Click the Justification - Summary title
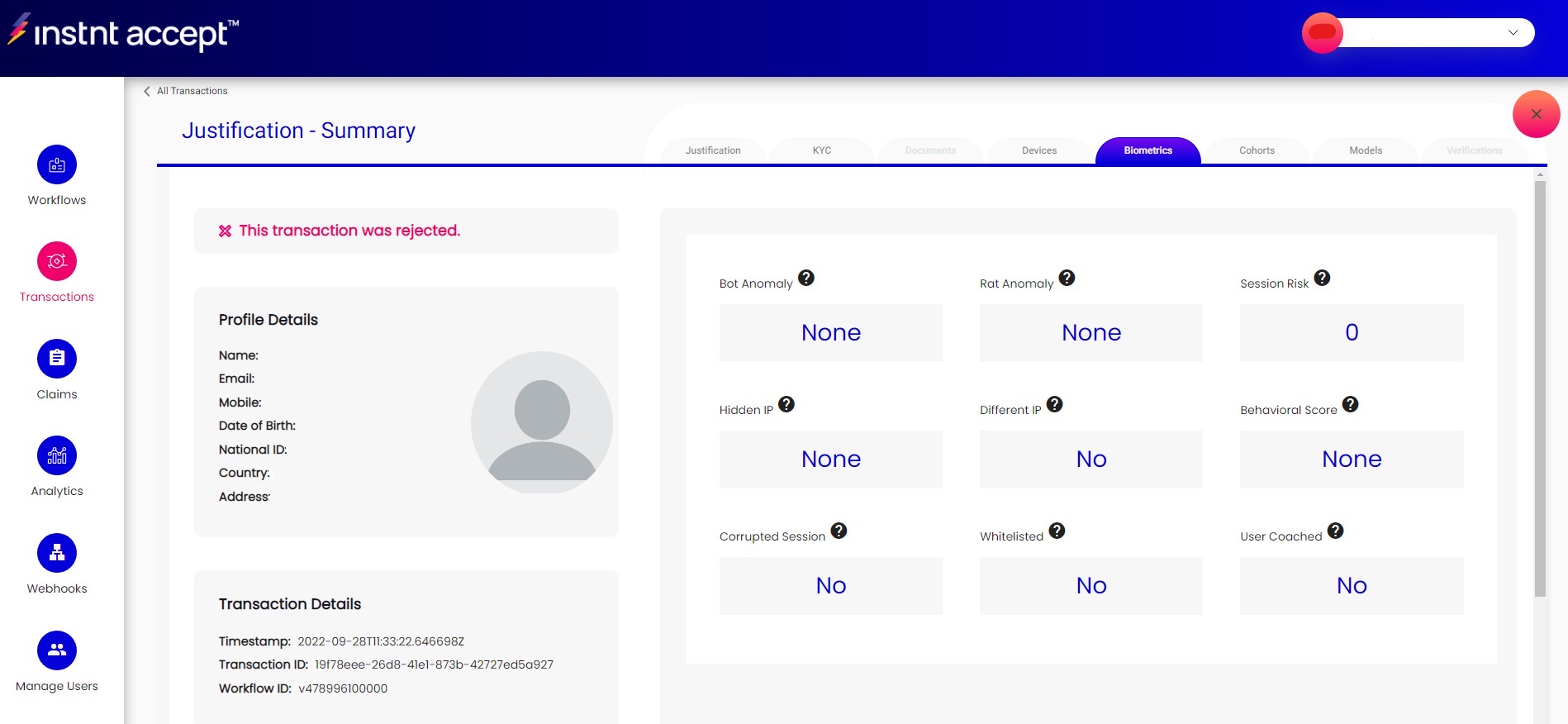Viewport: 1568px width, 724px height. (x=299, y=131)
